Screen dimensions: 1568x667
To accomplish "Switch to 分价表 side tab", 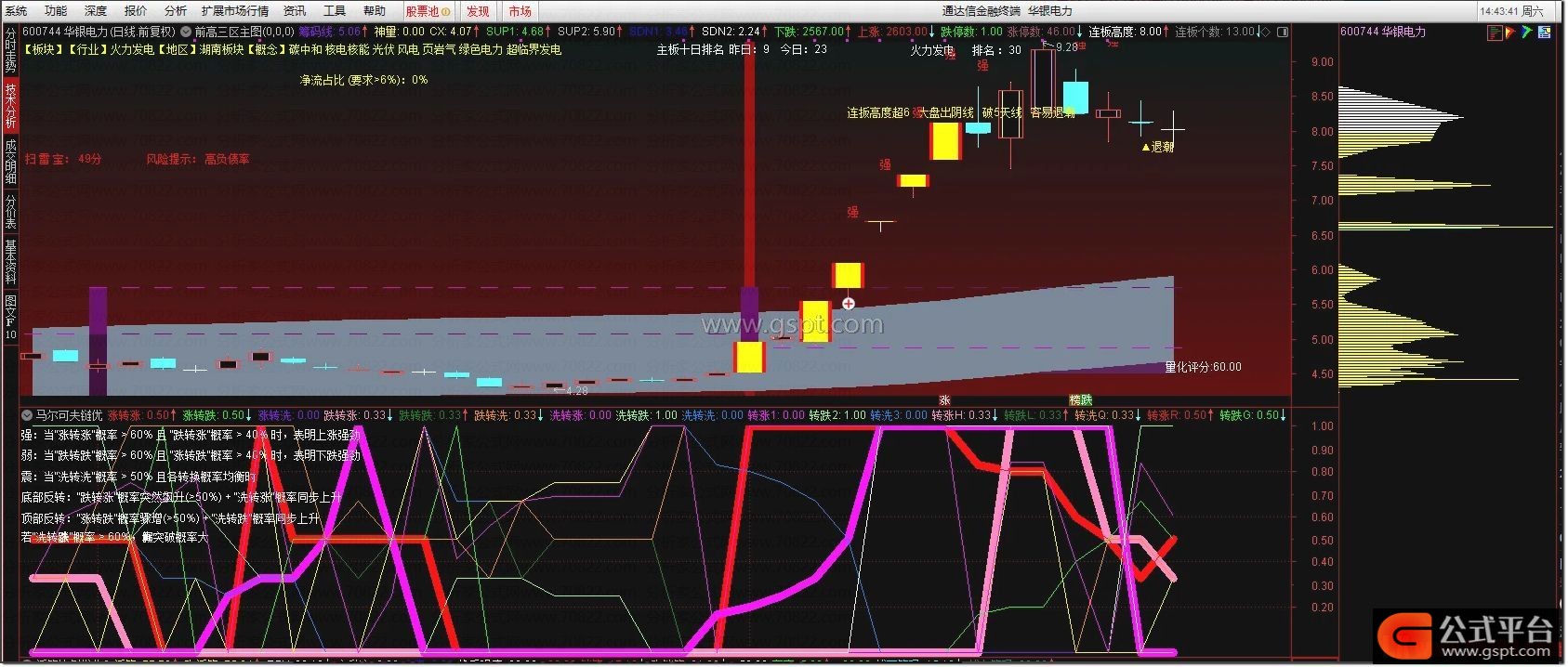I will [x=10, y=211].
